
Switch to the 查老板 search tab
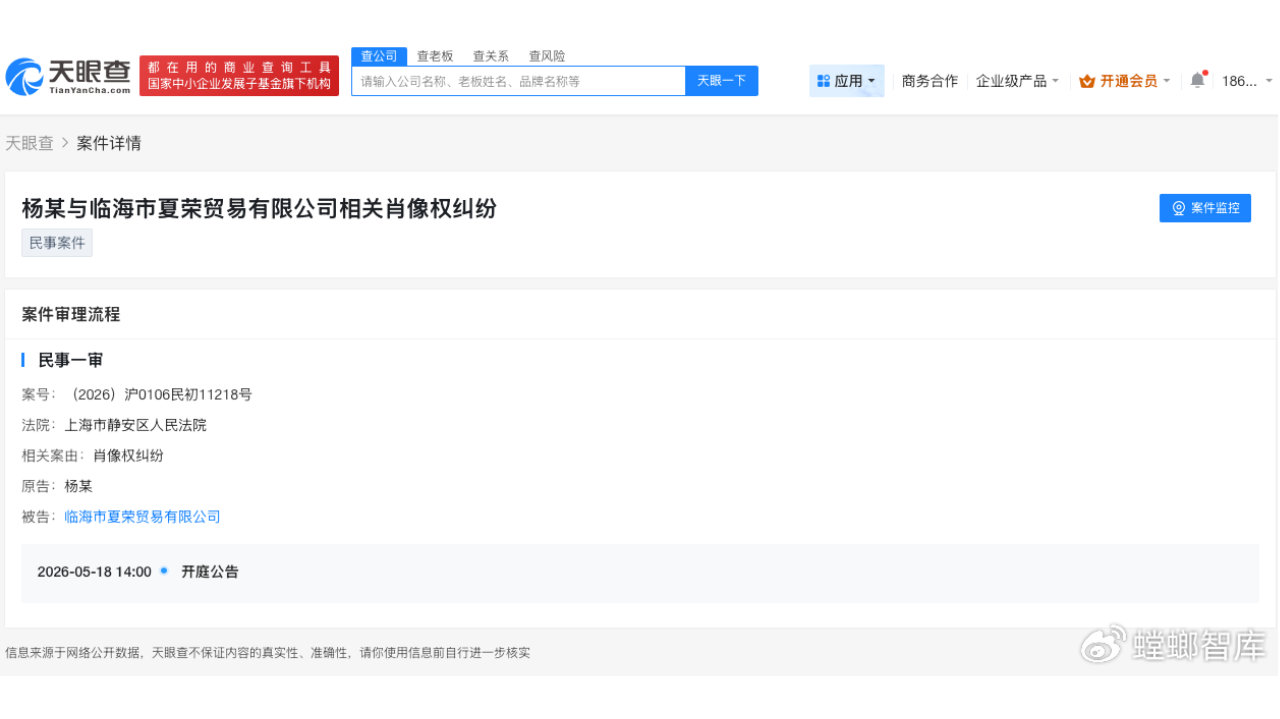click(434, 56)
